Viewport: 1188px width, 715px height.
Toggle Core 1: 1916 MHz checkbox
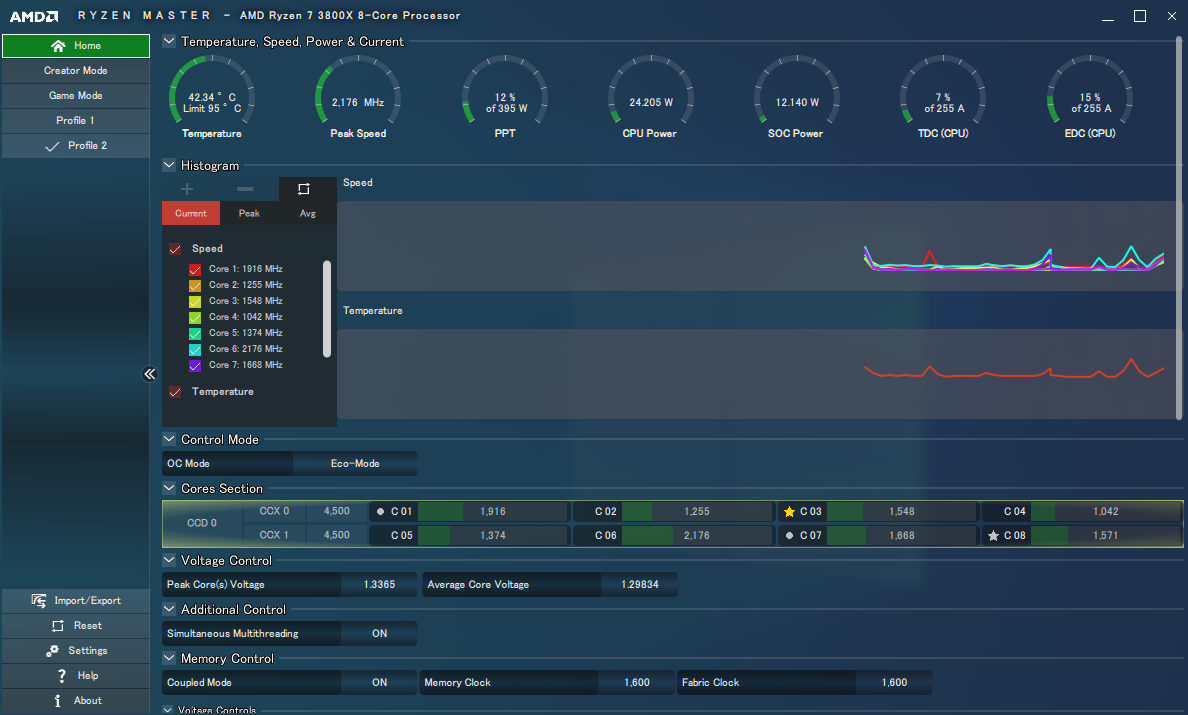pyautogui.click(x=195, y=270)
